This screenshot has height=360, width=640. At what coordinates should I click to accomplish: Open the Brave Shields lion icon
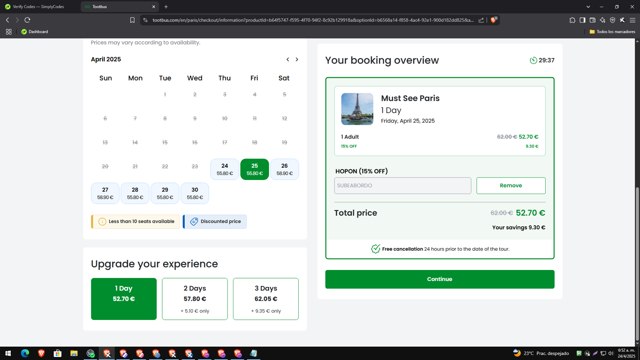pos(493,20)
